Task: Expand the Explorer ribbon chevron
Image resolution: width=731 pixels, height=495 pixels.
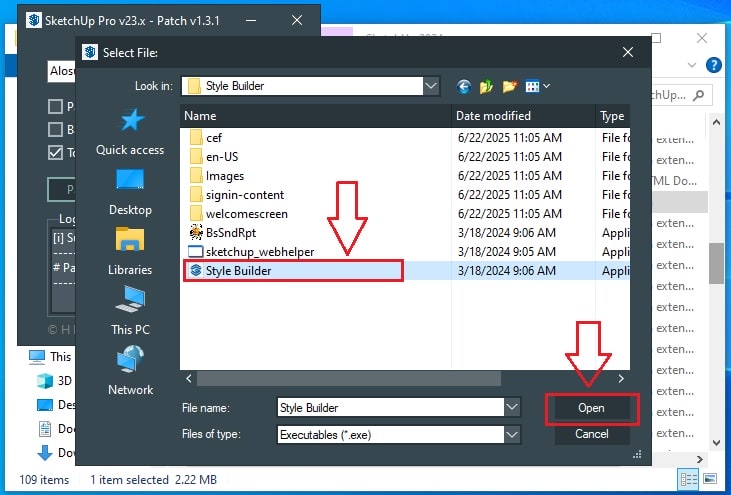Action: pyautogui.click(x=692, y=65)
